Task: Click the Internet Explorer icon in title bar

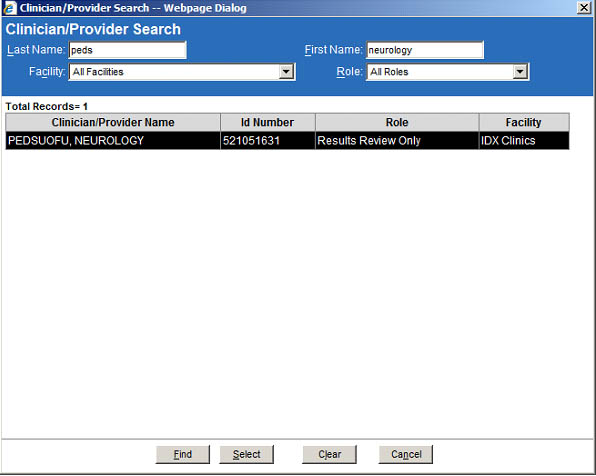Action: [x=10, y=8]
